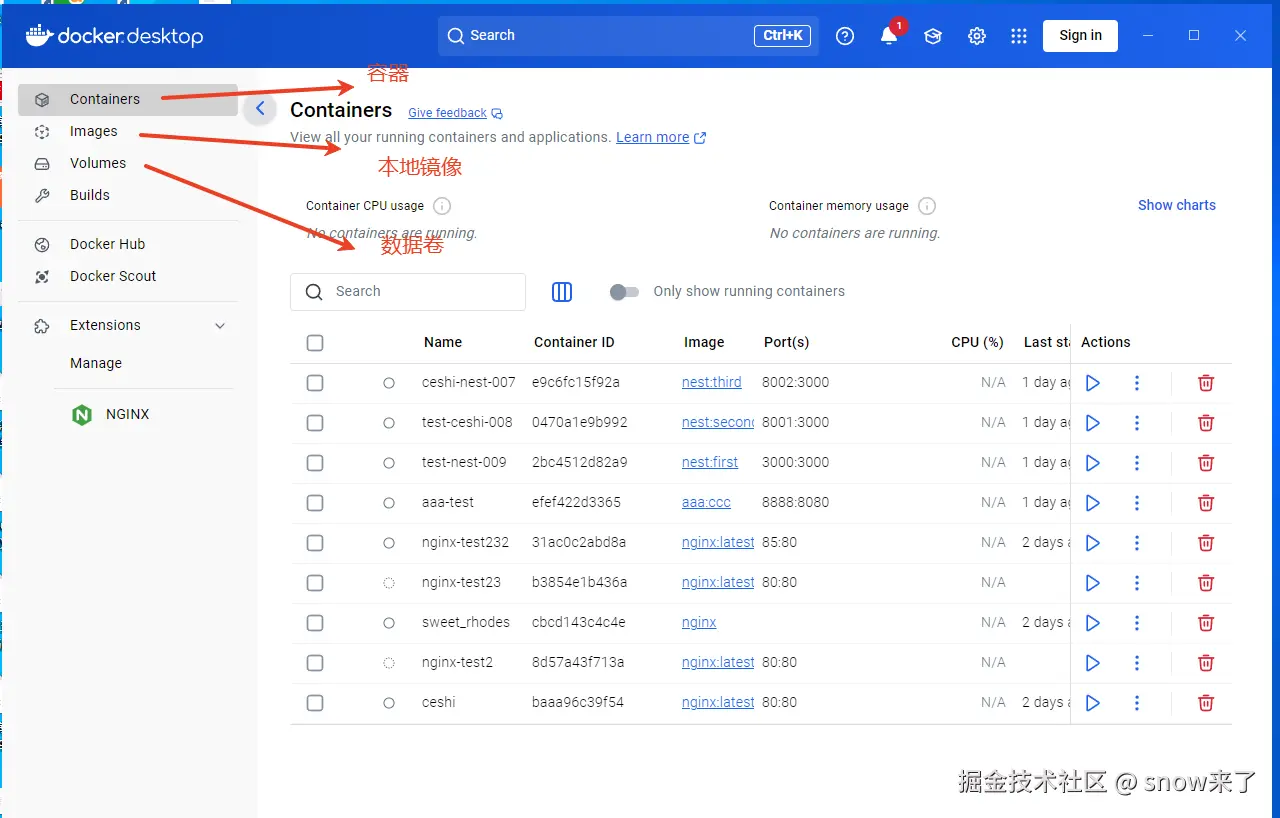Image resolution: width=1280 pixels, height=818 pixels.
Task: Click the Sign in button
Action: point(1080,36)
